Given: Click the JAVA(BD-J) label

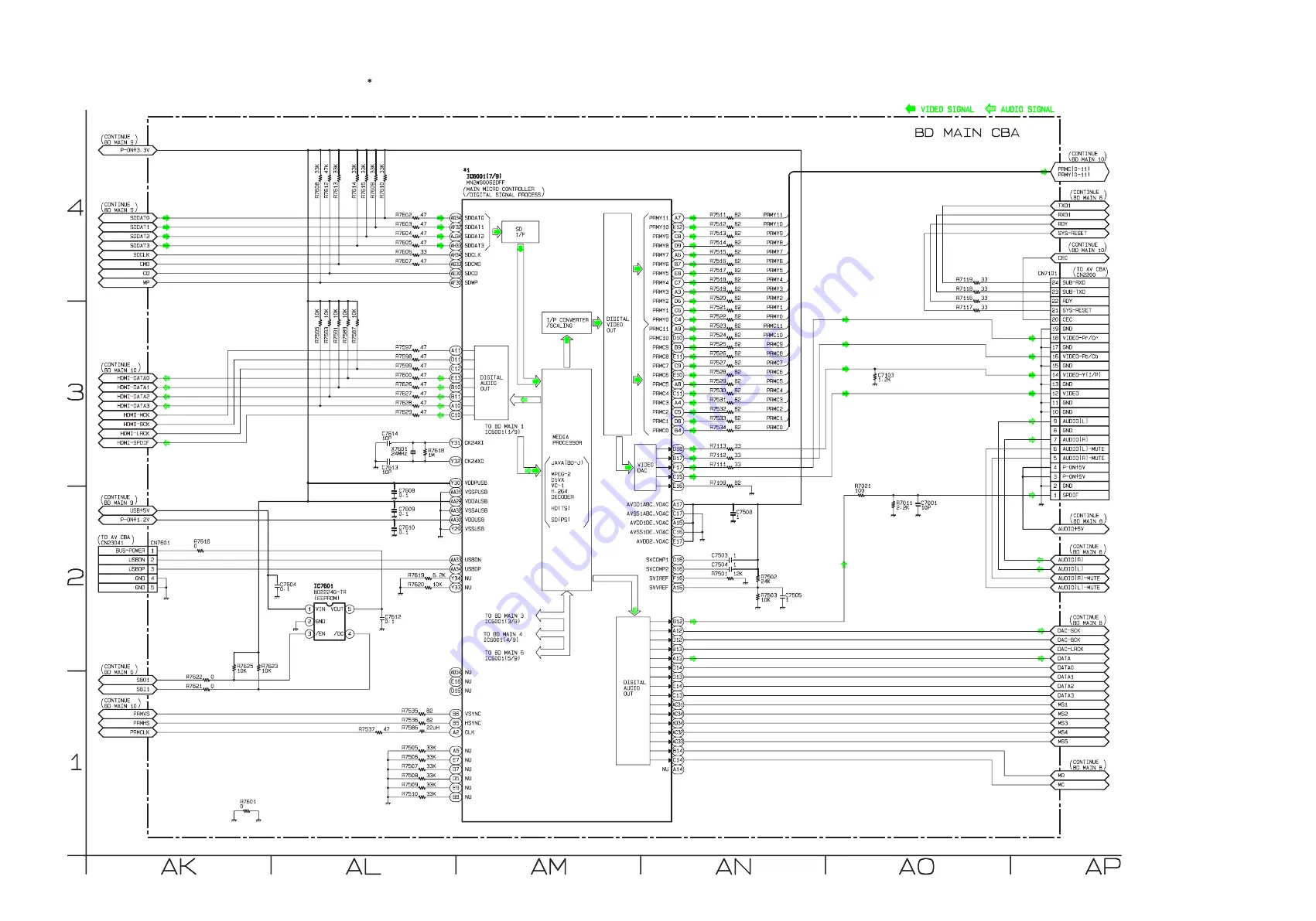Looking at the screenshot, I should click(x=567, y=462).
